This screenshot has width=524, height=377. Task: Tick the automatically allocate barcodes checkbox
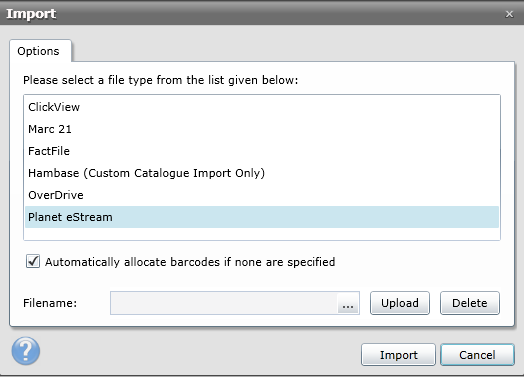click(x=33, y=261)
